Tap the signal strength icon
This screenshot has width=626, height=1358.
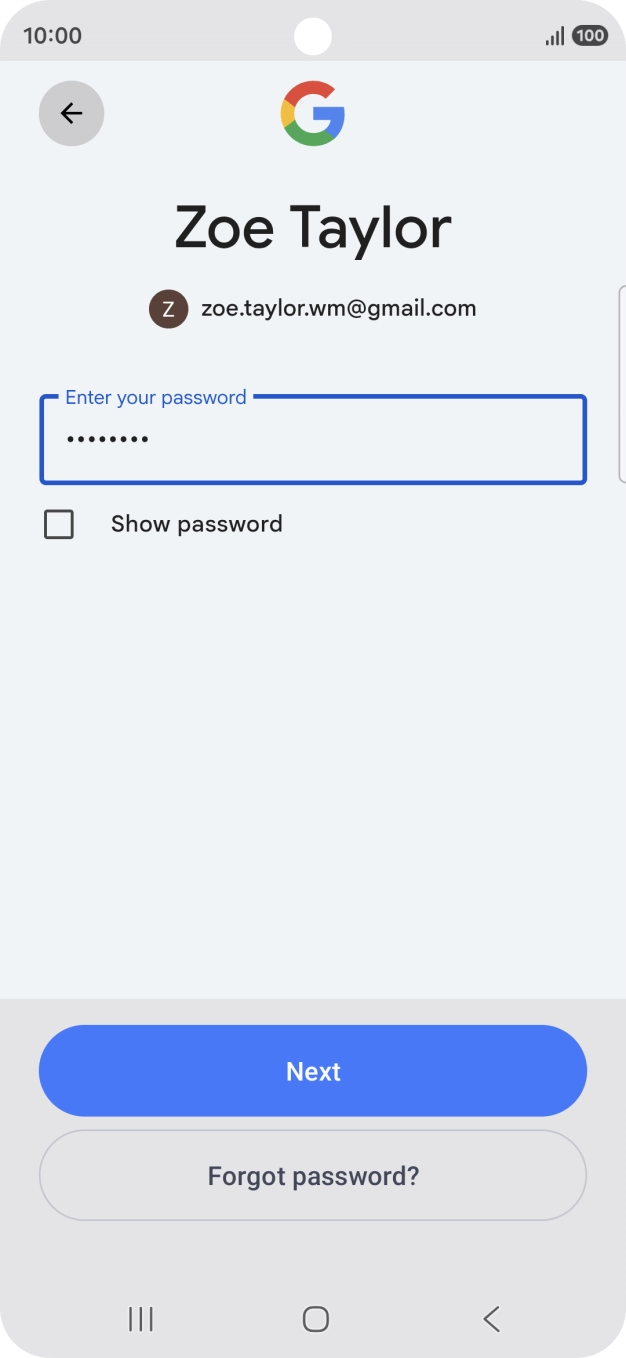tap(554, 36)
